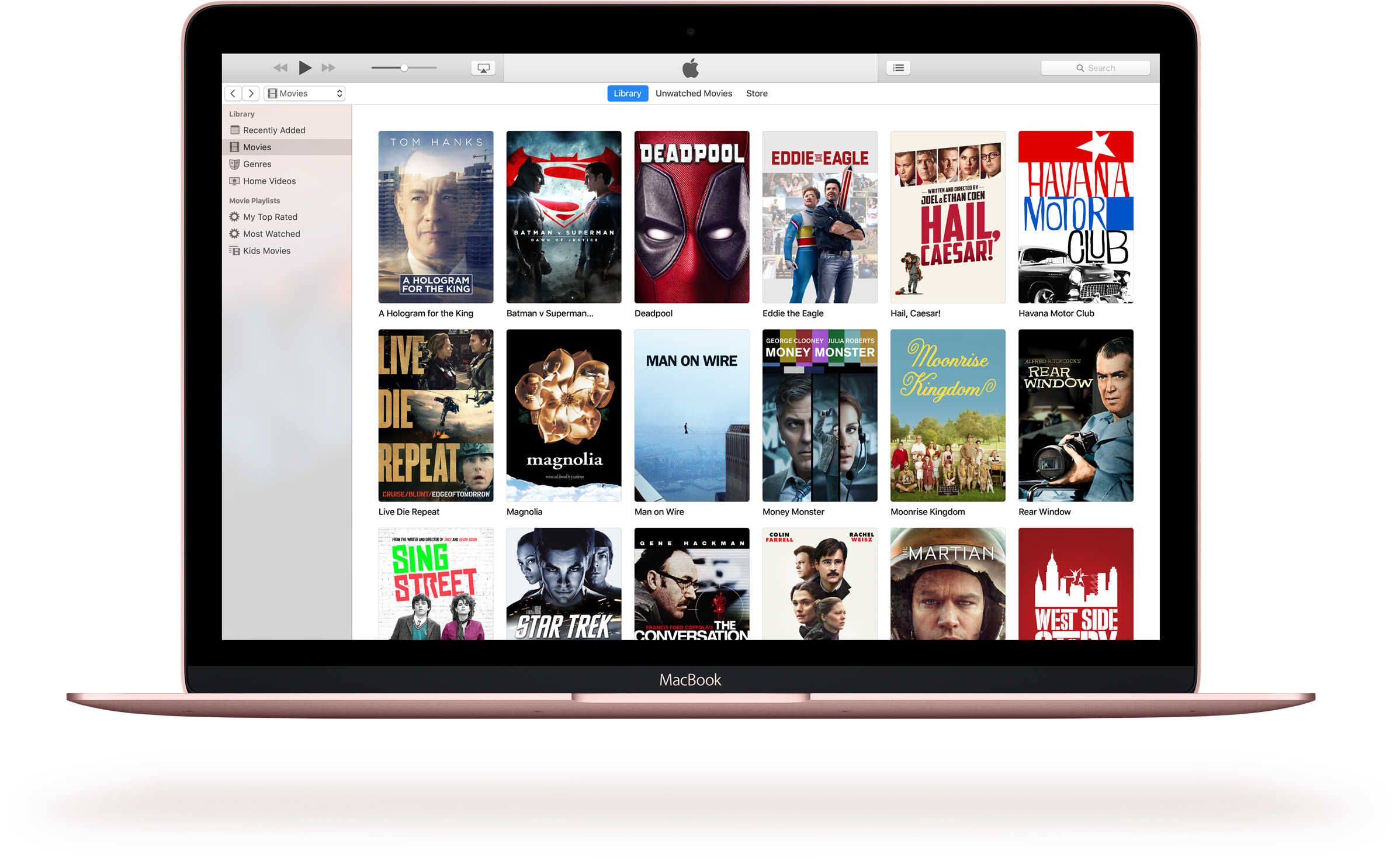Select Movies in the sidebar
This screenshot has height=861, width=1400.
tap(287, 147)
